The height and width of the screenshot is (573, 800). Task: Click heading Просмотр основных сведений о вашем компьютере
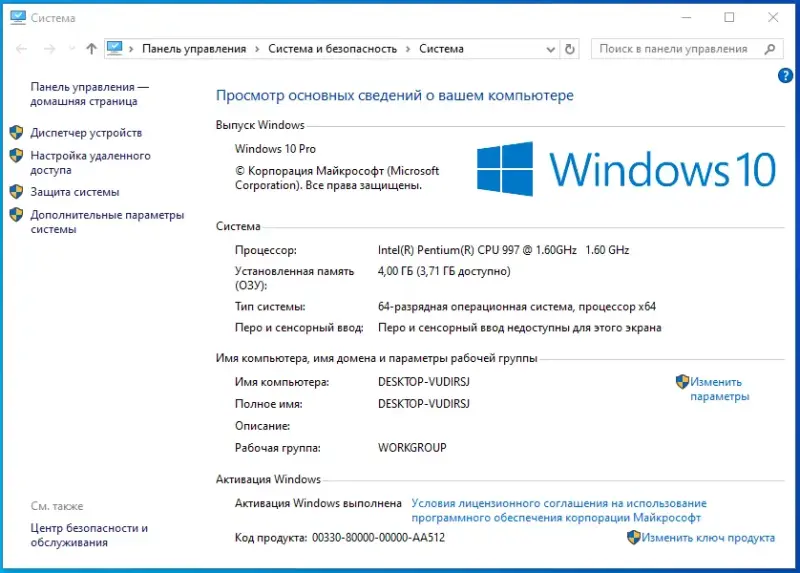coord(395,95)
